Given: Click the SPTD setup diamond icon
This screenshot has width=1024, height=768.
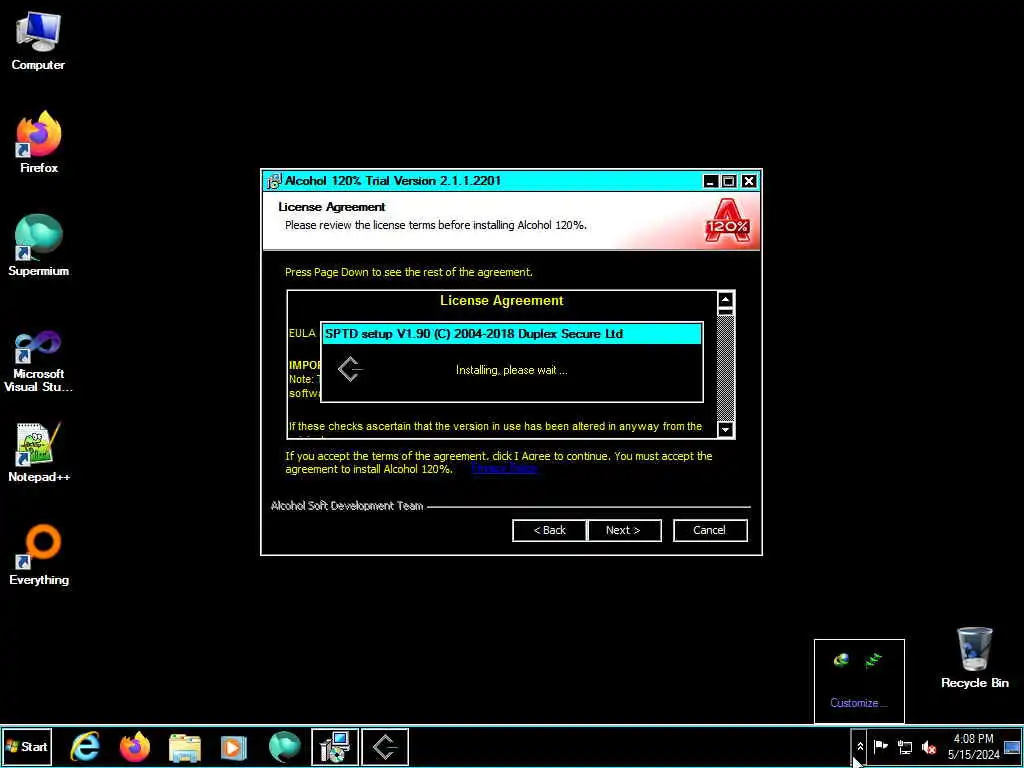Looking at the screenshot, I should [350, 370].
